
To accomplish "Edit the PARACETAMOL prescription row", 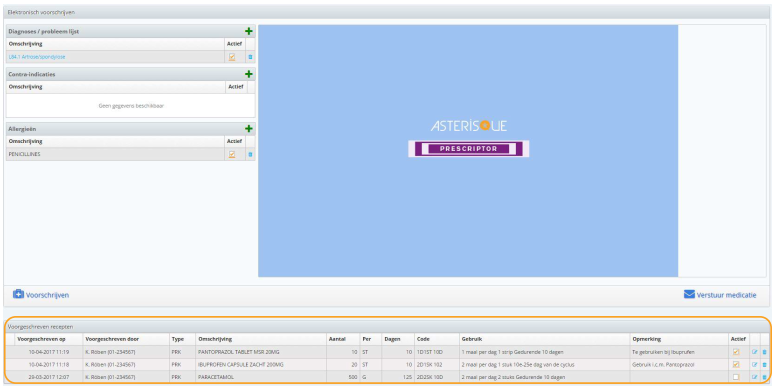I will point(755,377).
